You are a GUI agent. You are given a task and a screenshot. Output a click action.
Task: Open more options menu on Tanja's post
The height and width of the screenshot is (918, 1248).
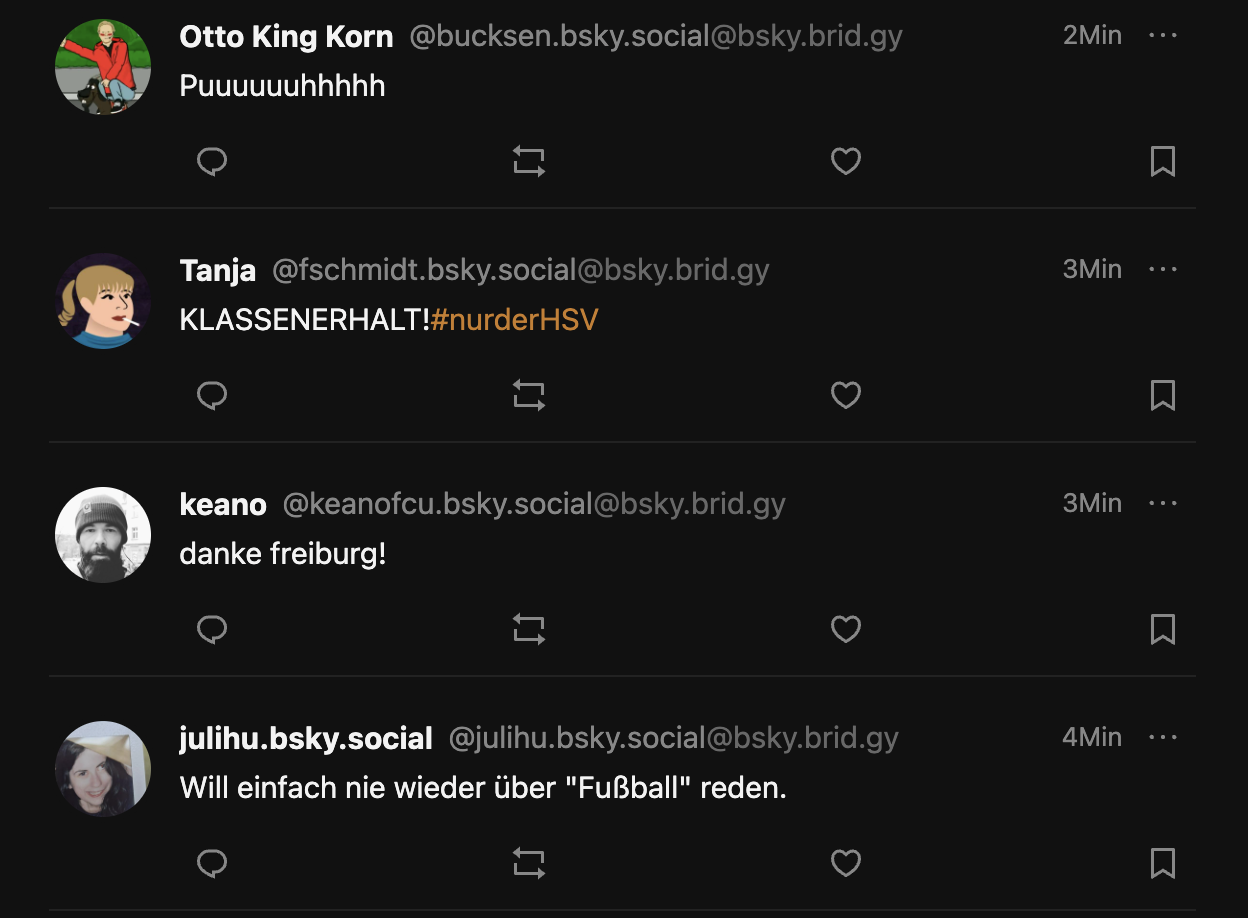[1163, 269]
